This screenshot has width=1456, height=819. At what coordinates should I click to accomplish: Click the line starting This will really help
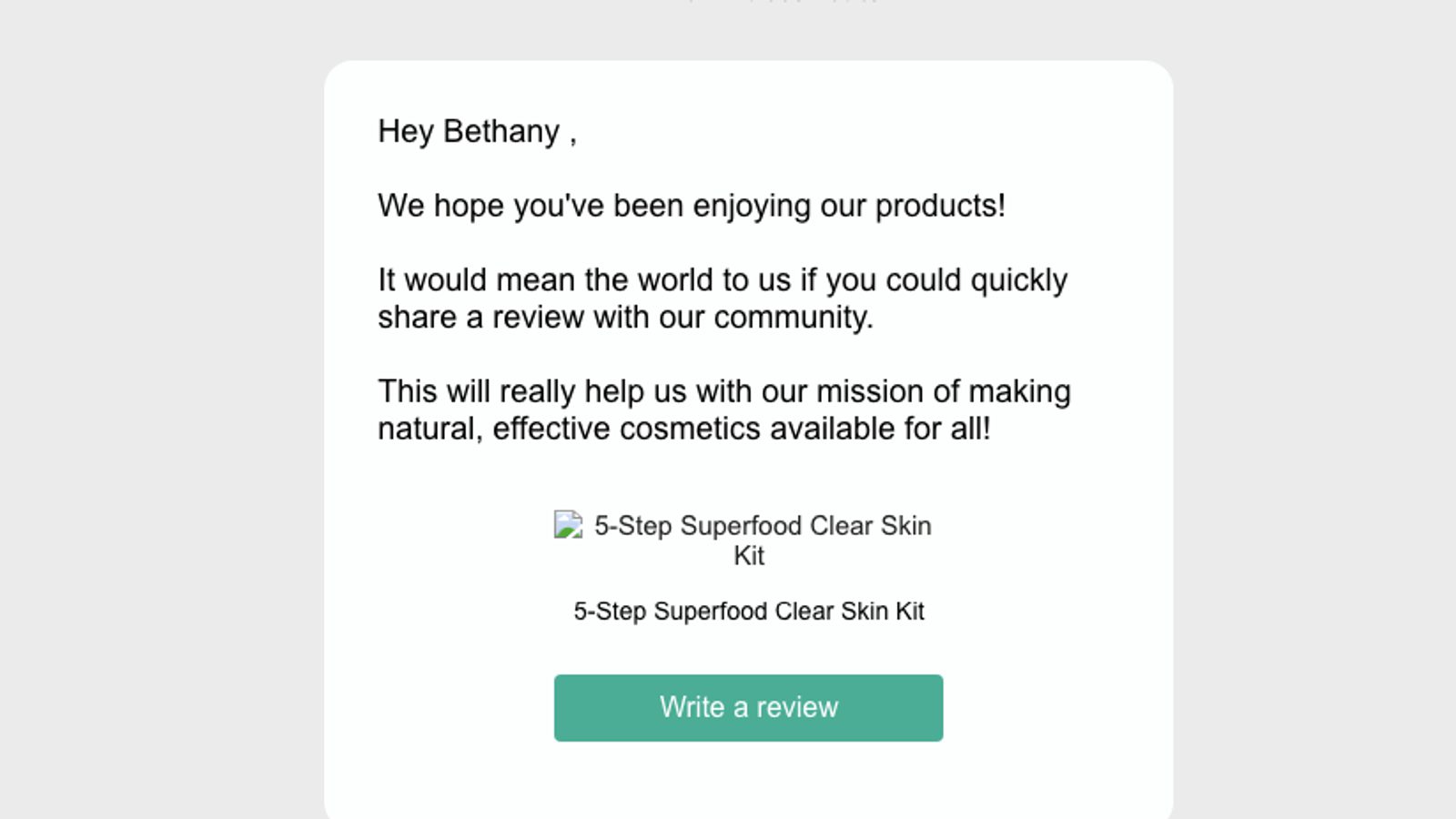tap(723, 391)
